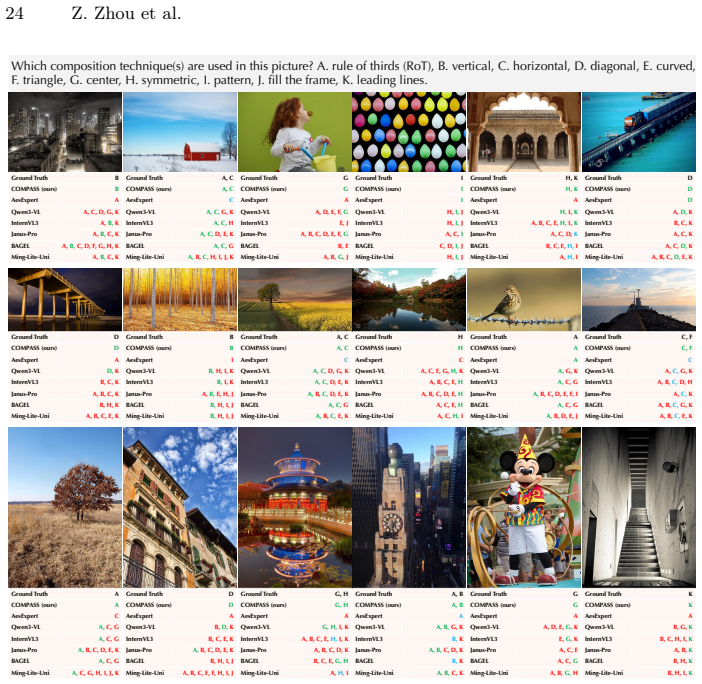702x684 pixels.
Task: Click answer 'A, B, C, D, E, H'
Action: 442,394
